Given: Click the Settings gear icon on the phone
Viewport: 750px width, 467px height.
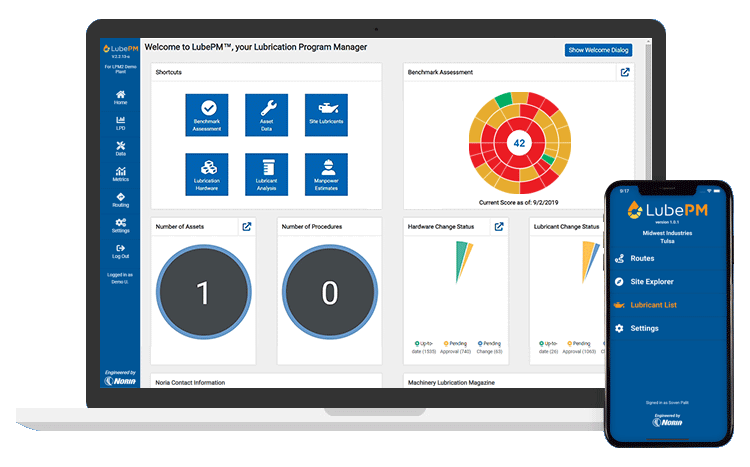Looking at the screenshot, I should point(619,328).
